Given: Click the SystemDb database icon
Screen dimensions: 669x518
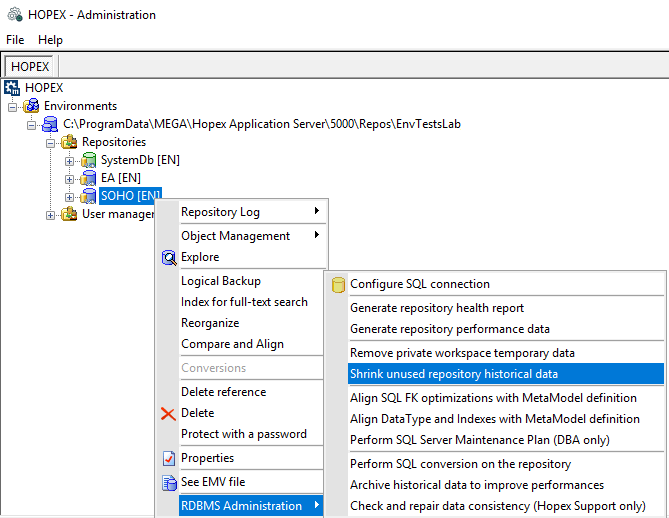Looking at the screenshot, I should (x=89, y=160).
